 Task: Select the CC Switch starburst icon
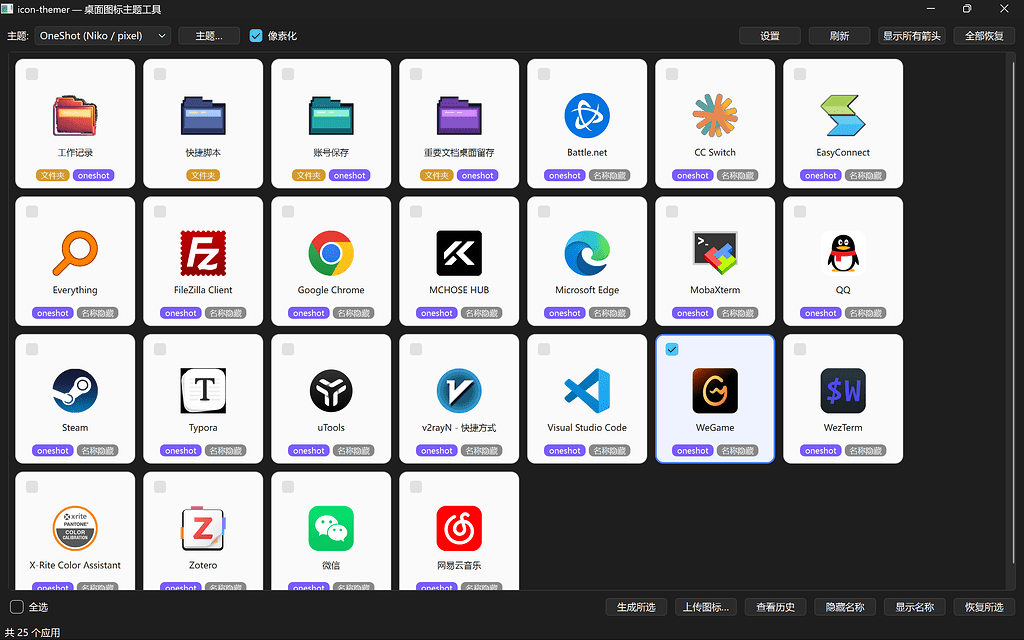pos(715,116)
